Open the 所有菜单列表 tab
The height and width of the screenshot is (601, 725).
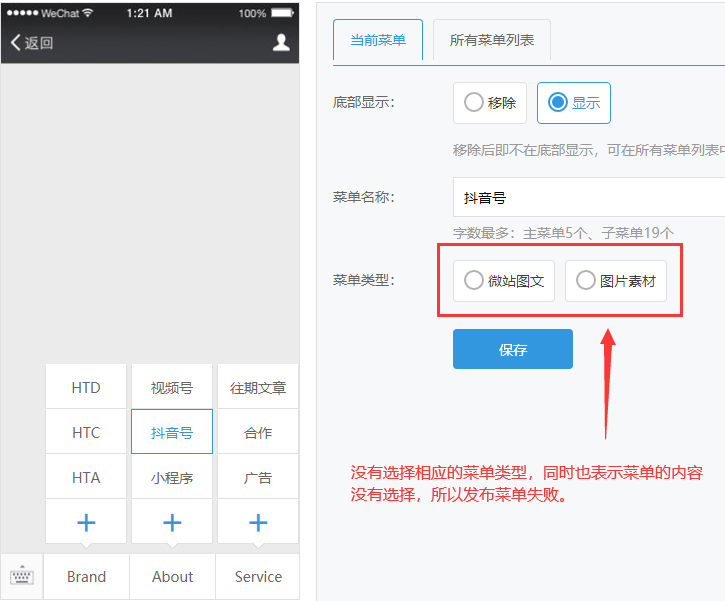[x=492, y=40]
